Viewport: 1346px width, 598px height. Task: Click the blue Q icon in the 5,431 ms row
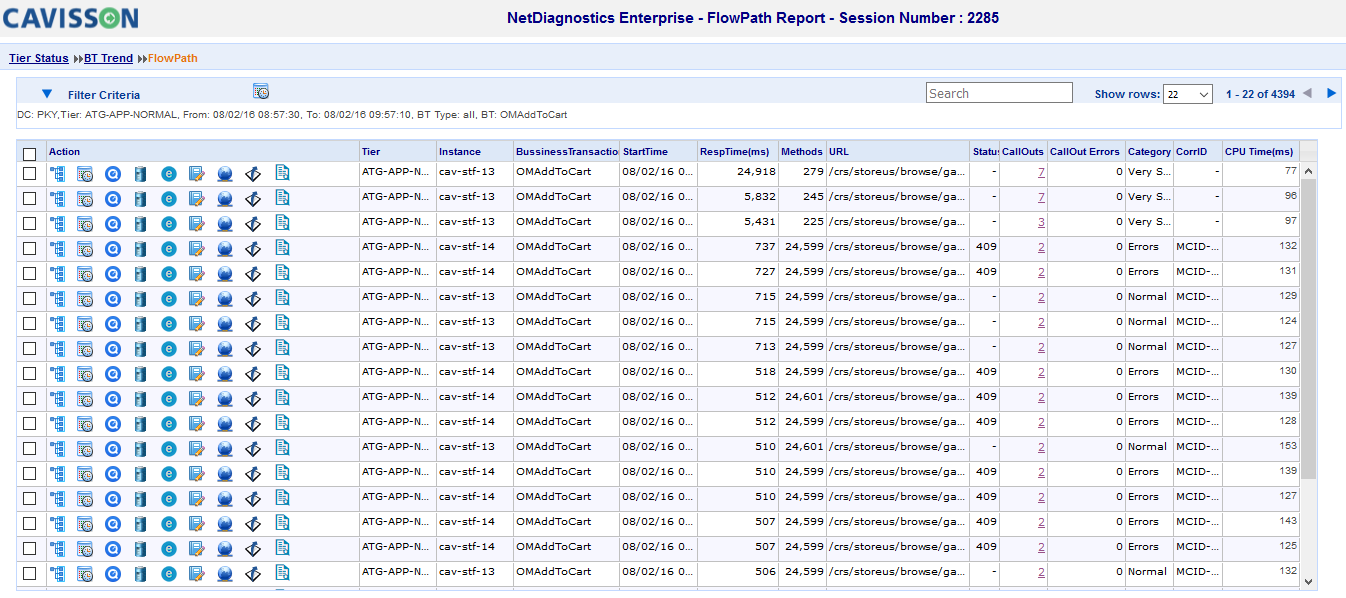113,223
